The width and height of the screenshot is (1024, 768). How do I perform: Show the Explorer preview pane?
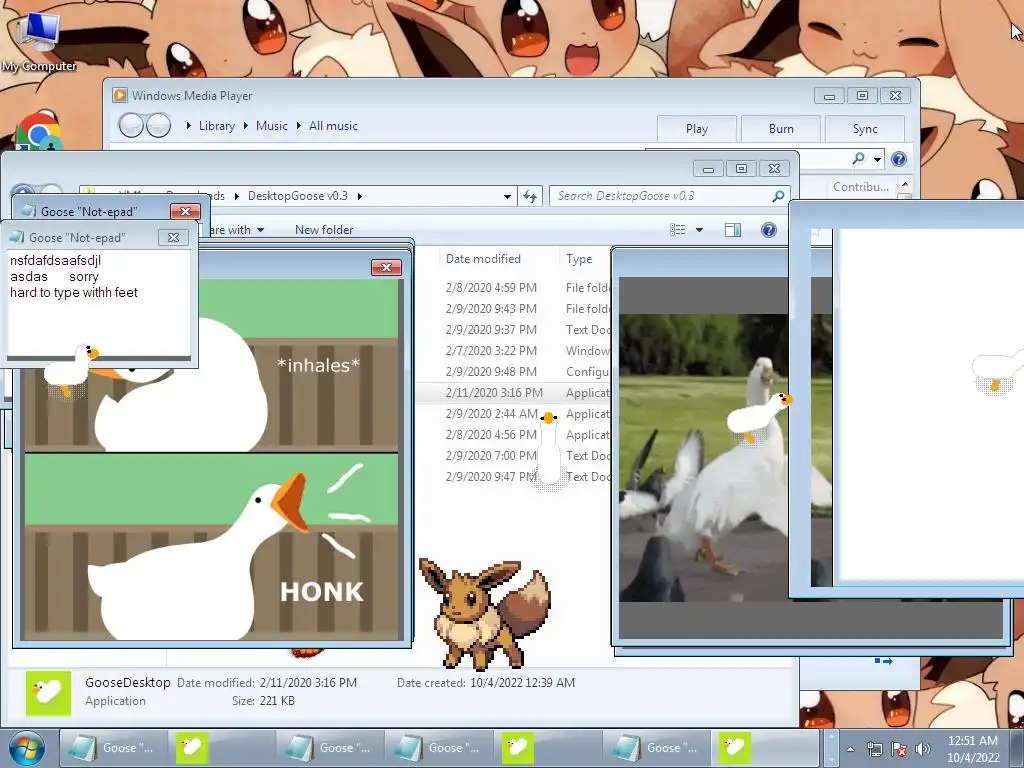pos(733,229)
